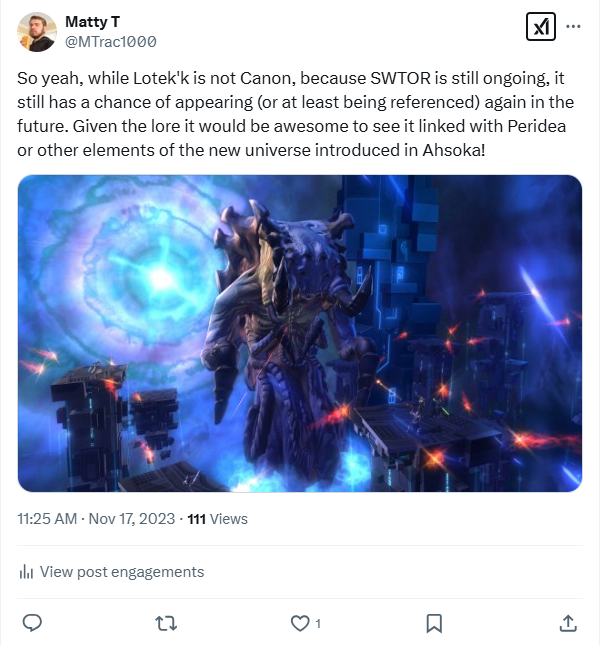Repost this tweet with the arrows icon
Viewport: 601px width, 646px height.
tap(166, 623)
